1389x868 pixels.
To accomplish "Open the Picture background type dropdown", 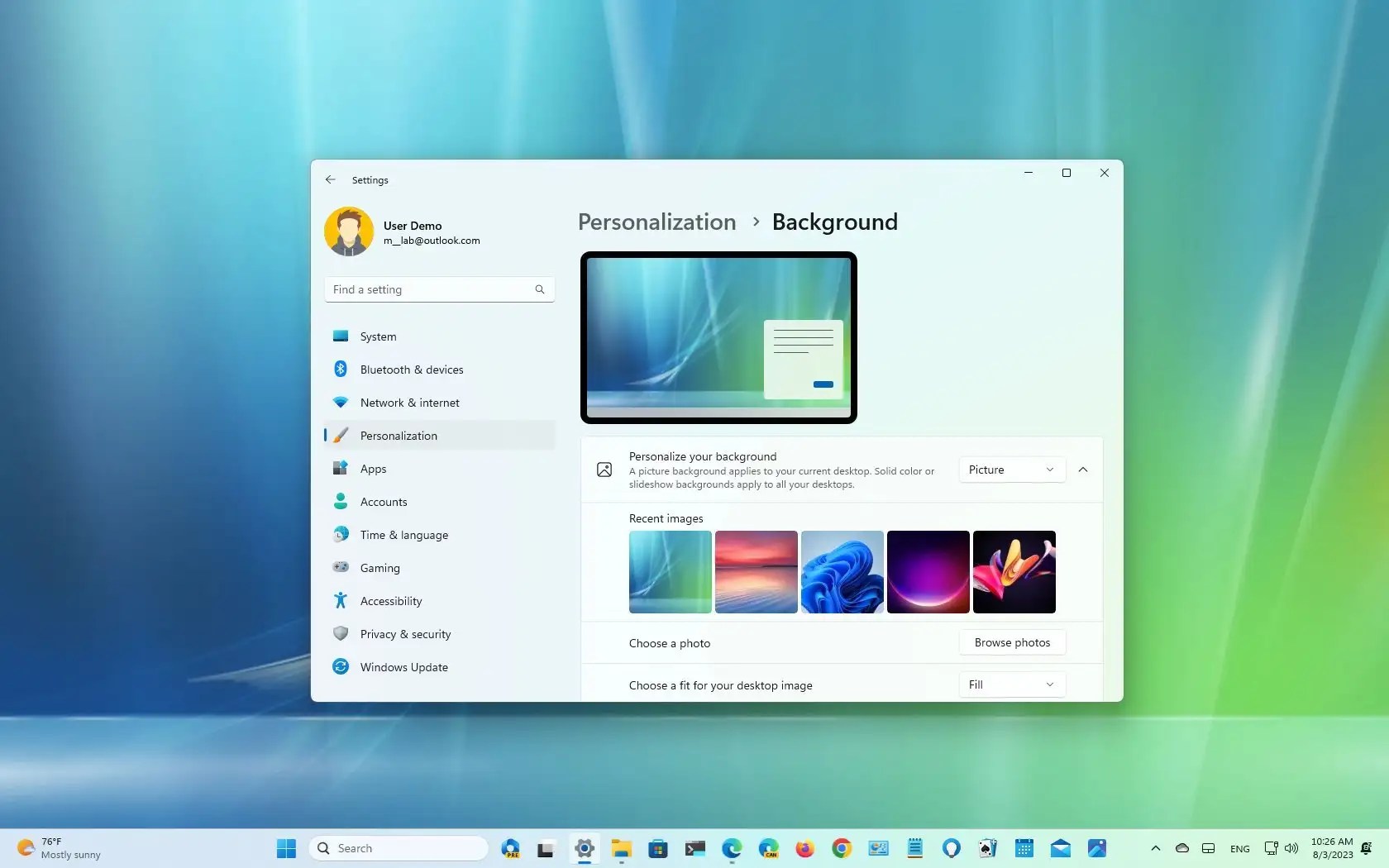I will point(1012,470).
